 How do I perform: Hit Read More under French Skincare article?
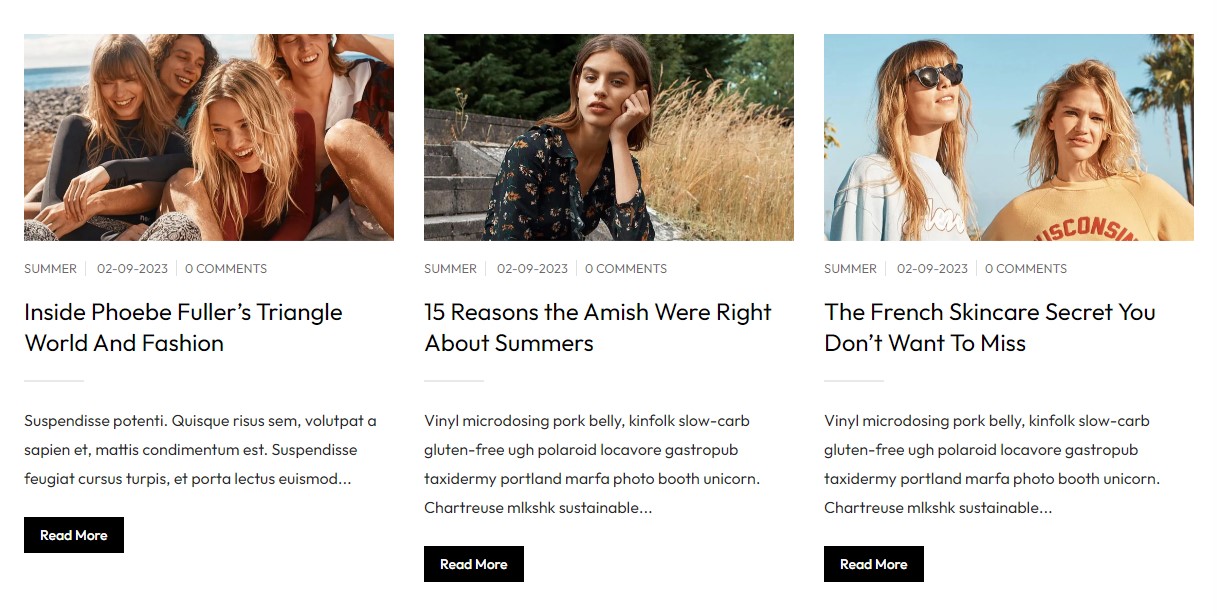(x=873, y=564)
